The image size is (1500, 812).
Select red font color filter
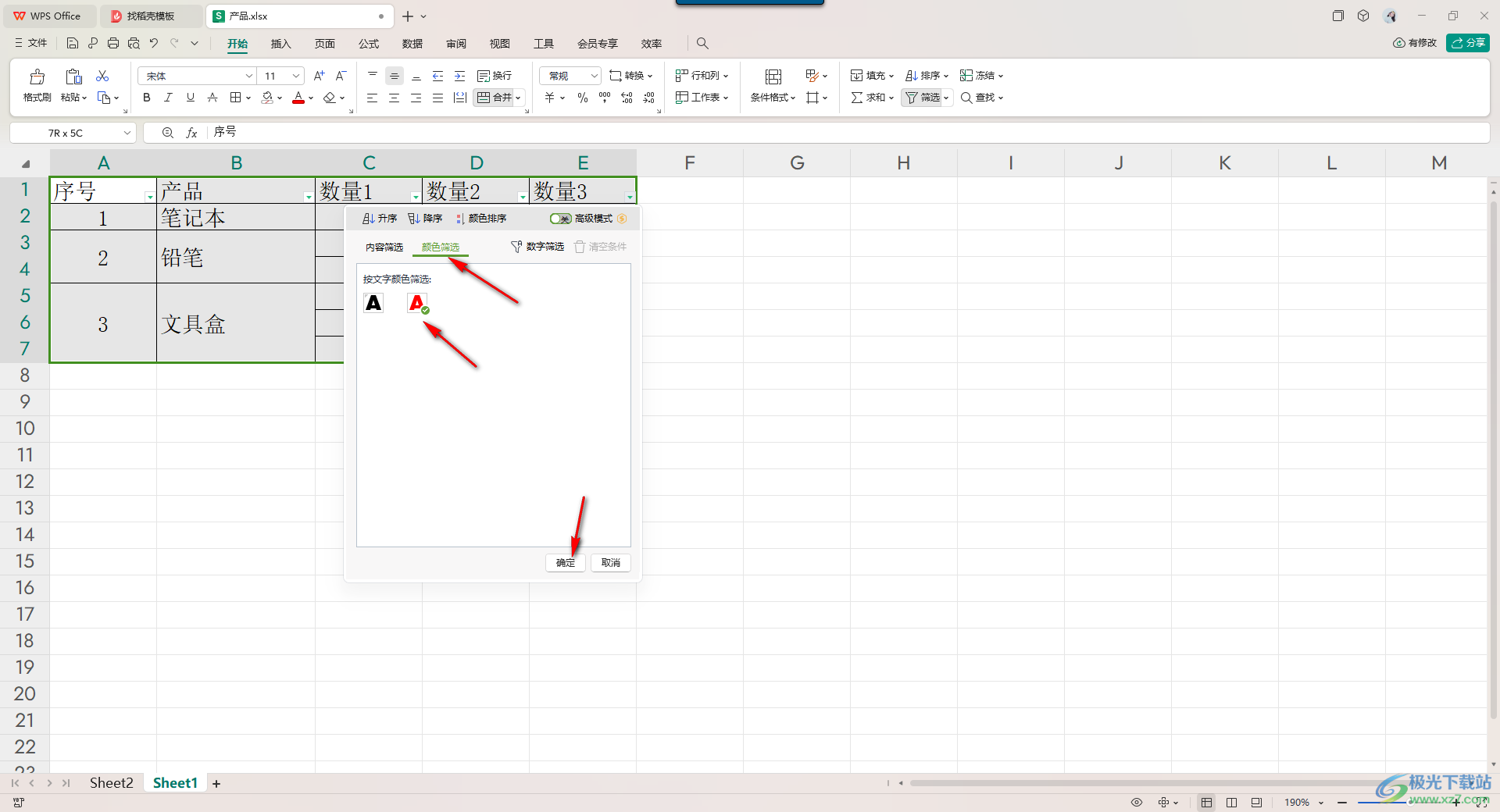point(417,303)
